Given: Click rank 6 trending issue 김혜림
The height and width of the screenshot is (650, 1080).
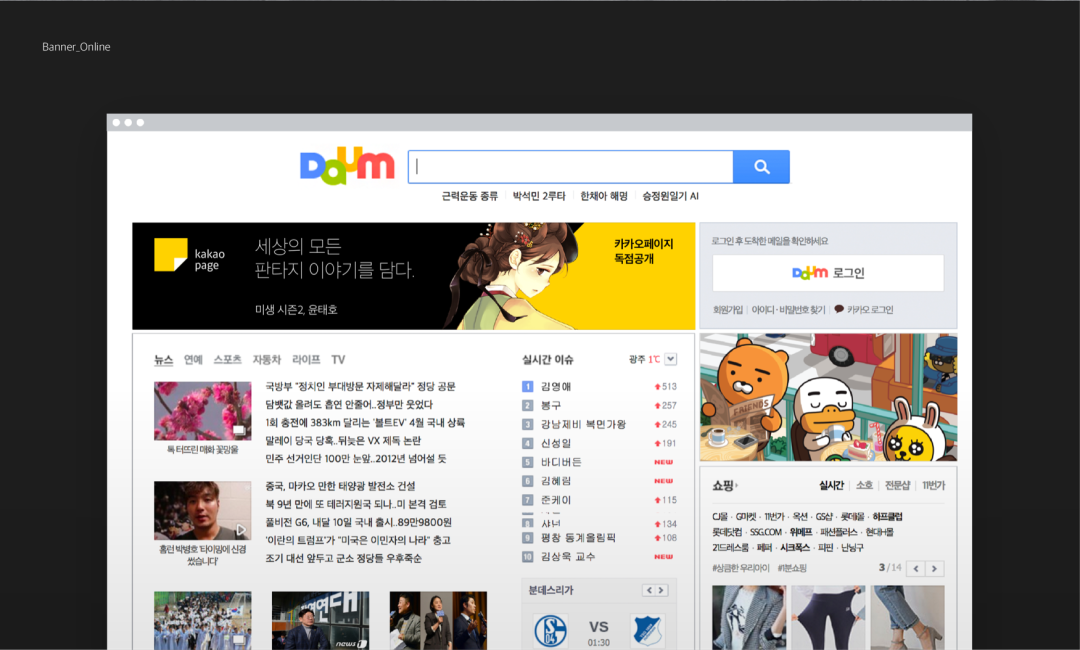Looking at the screenshot, I should click(x=556, y=481).
